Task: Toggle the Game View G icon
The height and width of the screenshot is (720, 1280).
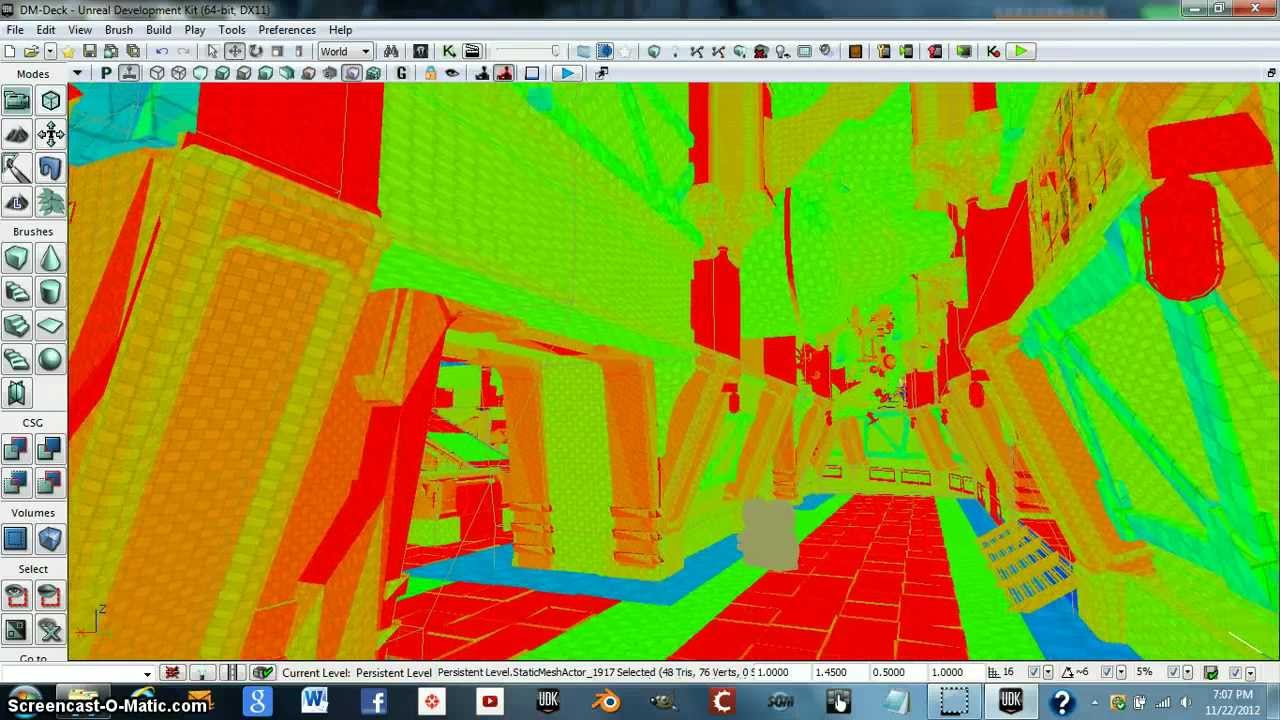Action: point(402,73)
